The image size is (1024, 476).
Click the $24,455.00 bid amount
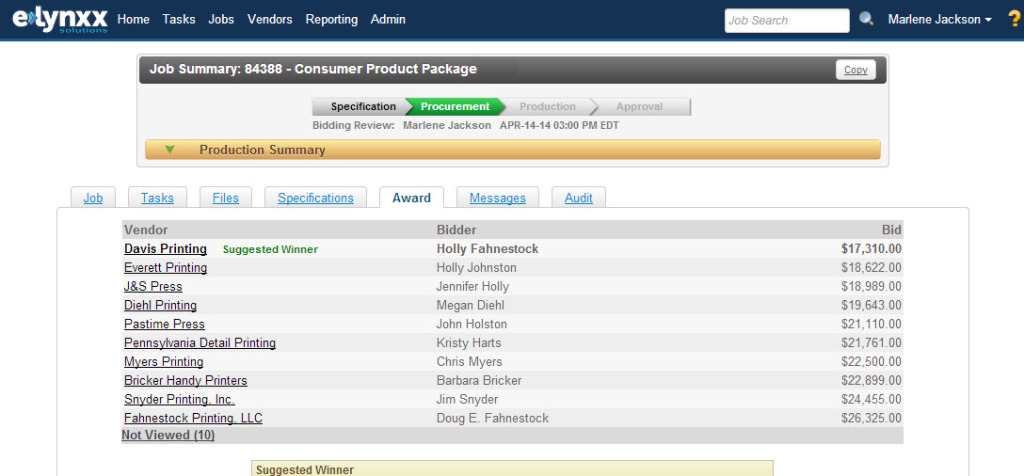tap(871, 400)
